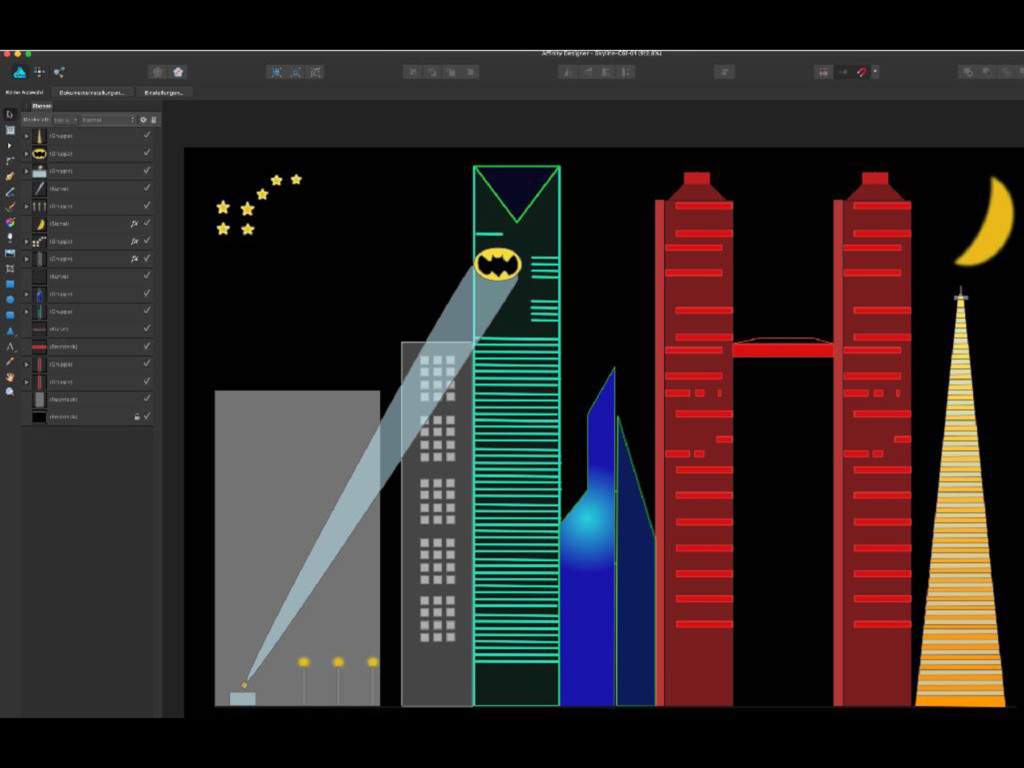Toggle visibility of the black locked Rechteck layer
This screenshot has width=1024, height=768.
pos(147,416)
